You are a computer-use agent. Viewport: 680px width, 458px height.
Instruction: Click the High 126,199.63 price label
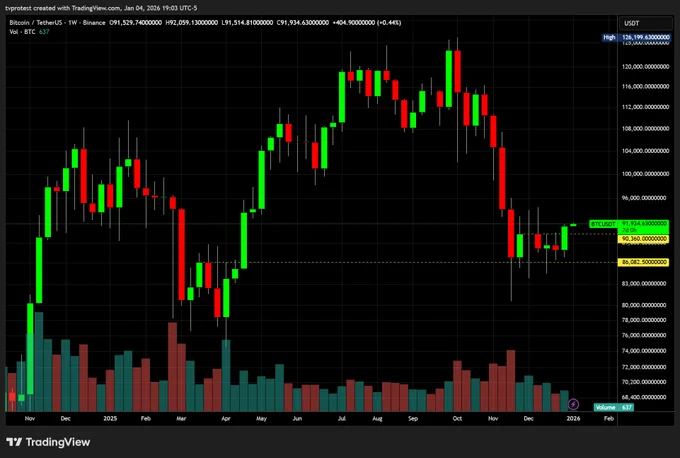[x=636, y=37]
